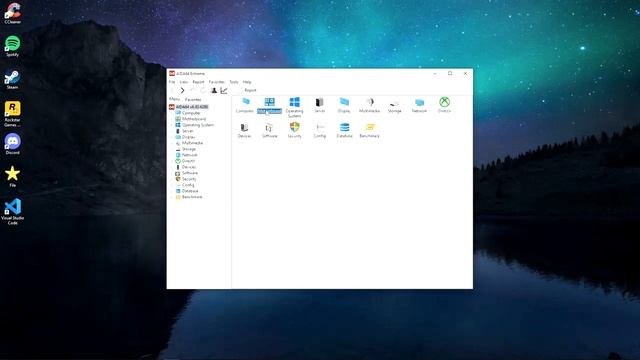640x360 pixels.
Task: Open the Devices icon in main pane
Action: [x=244, y=131]
